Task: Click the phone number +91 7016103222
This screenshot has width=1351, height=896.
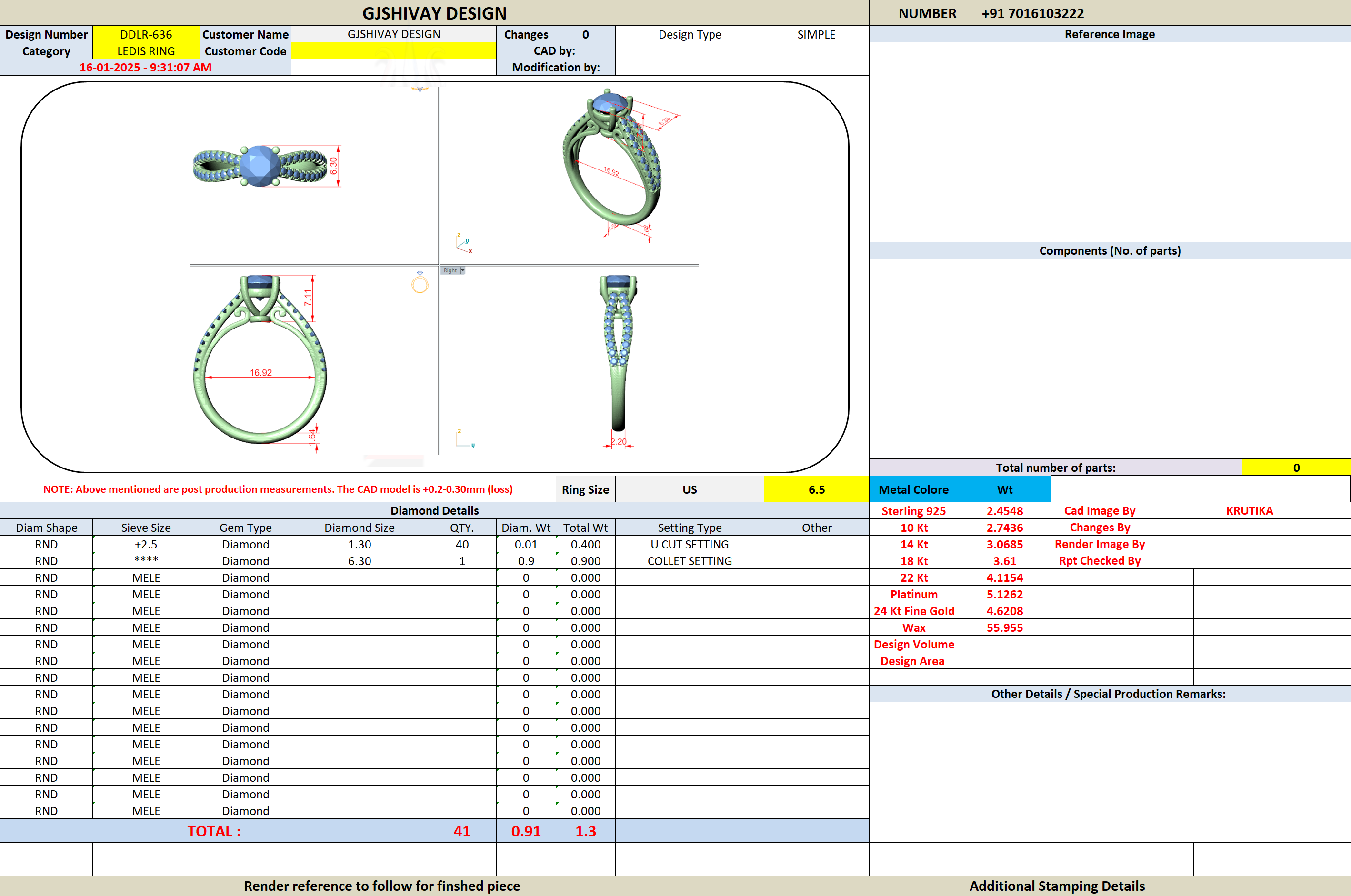Action: pos(1032,13)
